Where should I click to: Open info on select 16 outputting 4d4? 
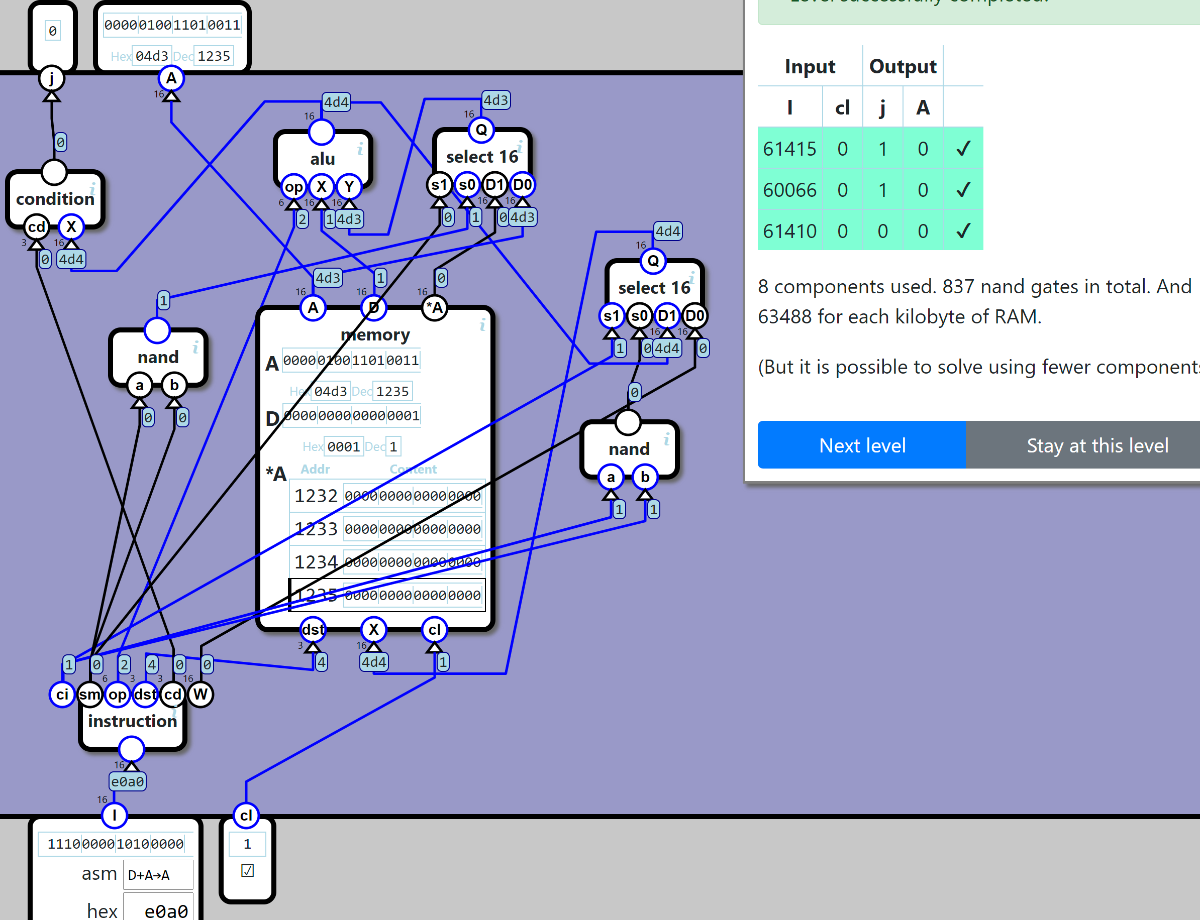691,278
